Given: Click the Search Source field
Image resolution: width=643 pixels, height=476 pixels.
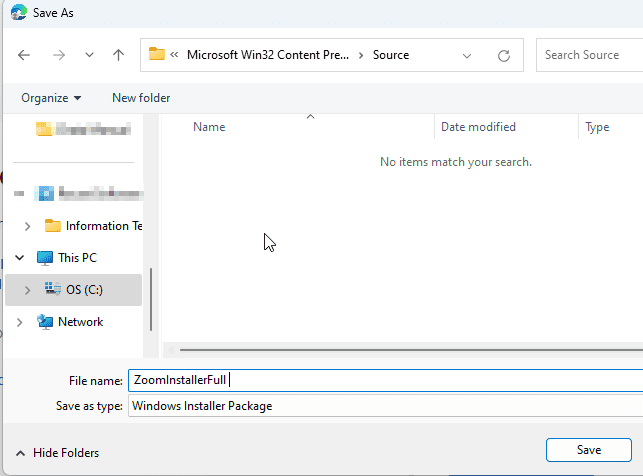Looking at the screenshot, I should 590,55.
